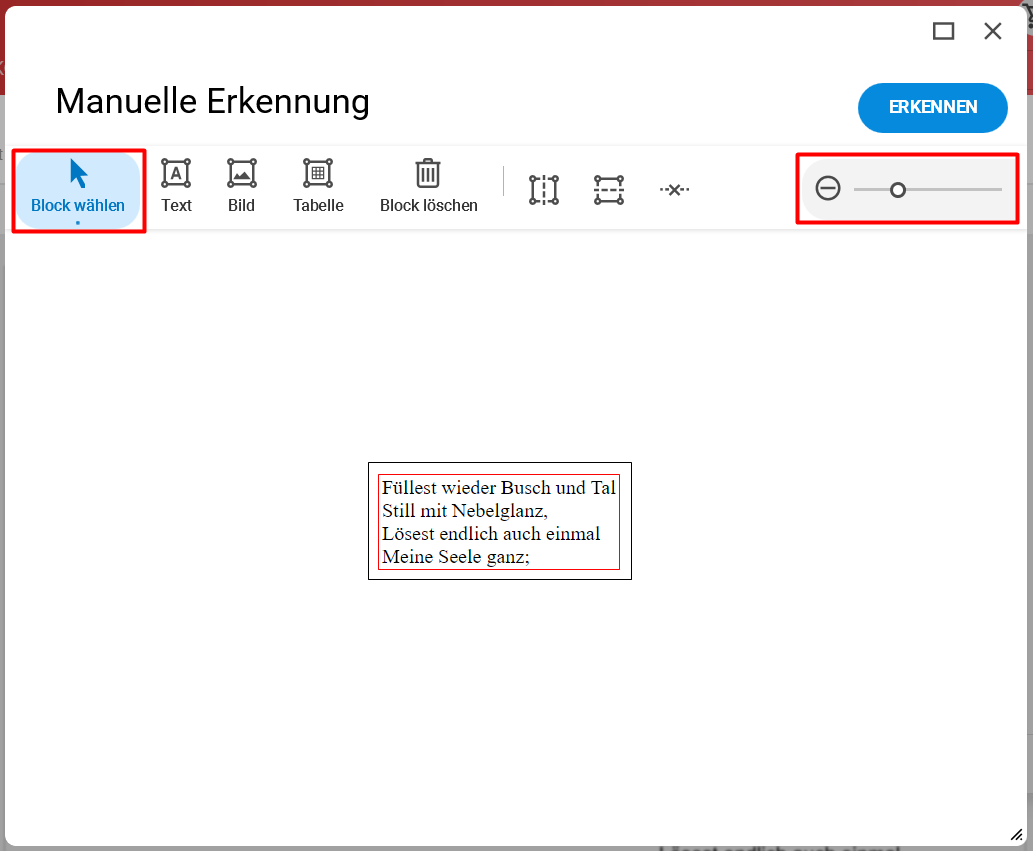Choose the Tabelle block tool
This screenshot has height=851, width=1033.
coord(318,186)
